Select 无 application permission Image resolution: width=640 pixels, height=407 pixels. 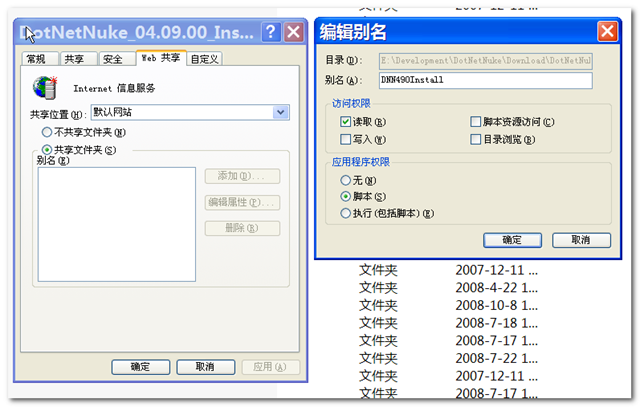tap(345, 180)
